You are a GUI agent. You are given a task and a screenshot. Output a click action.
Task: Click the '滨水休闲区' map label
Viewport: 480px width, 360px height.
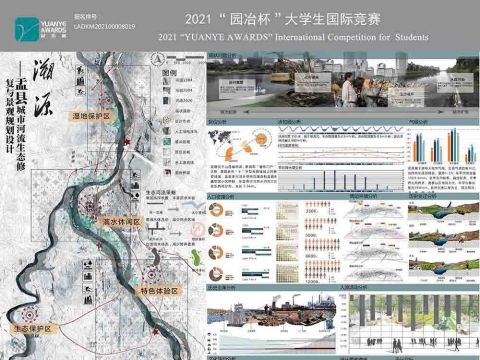pyautogui.click(x=121, y=222)
